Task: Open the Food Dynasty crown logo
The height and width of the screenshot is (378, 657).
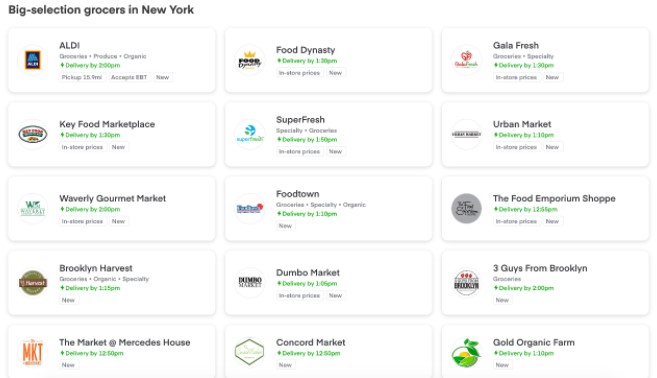Action: click(x=250, y=60)
